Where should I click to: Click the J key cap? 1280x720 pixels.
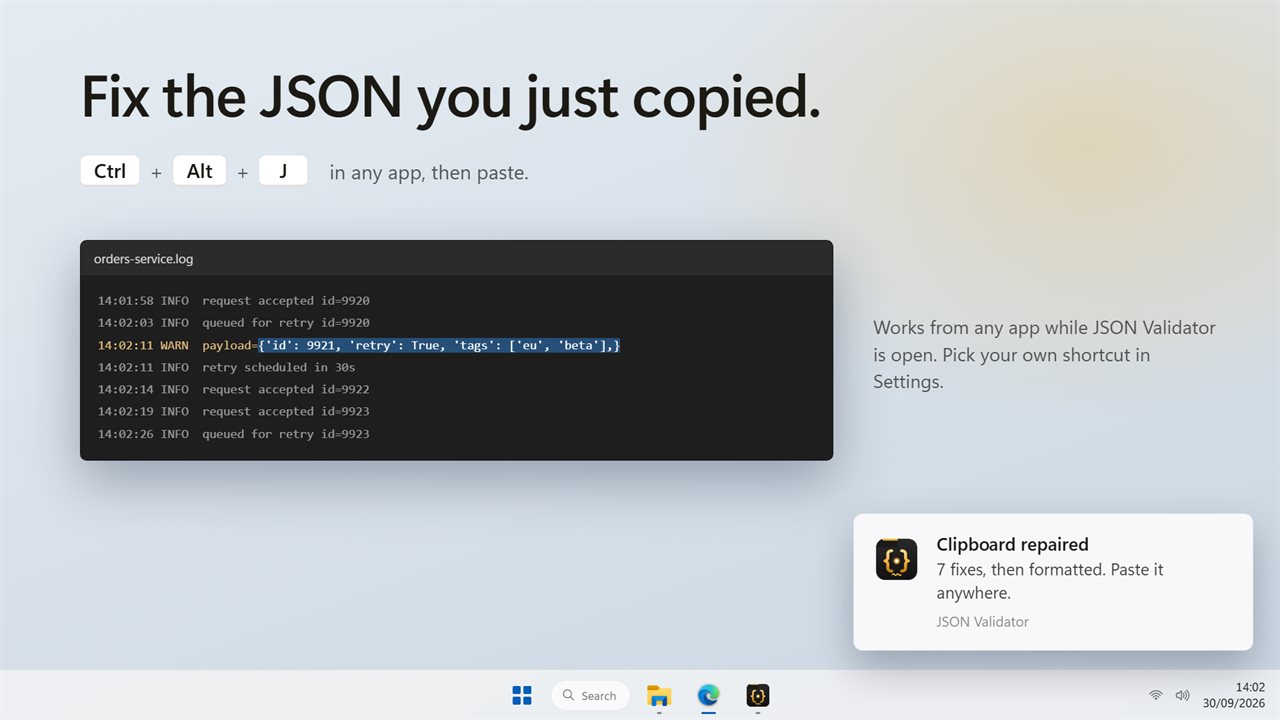283,171
